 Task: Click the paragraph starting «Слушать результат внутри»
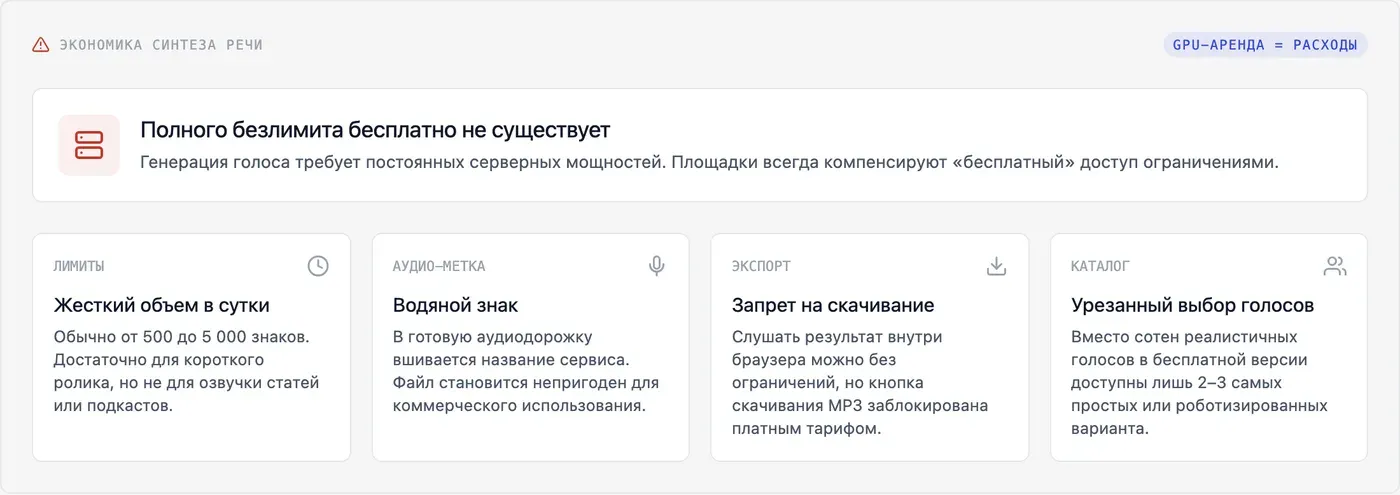click(x=860, y=383)
